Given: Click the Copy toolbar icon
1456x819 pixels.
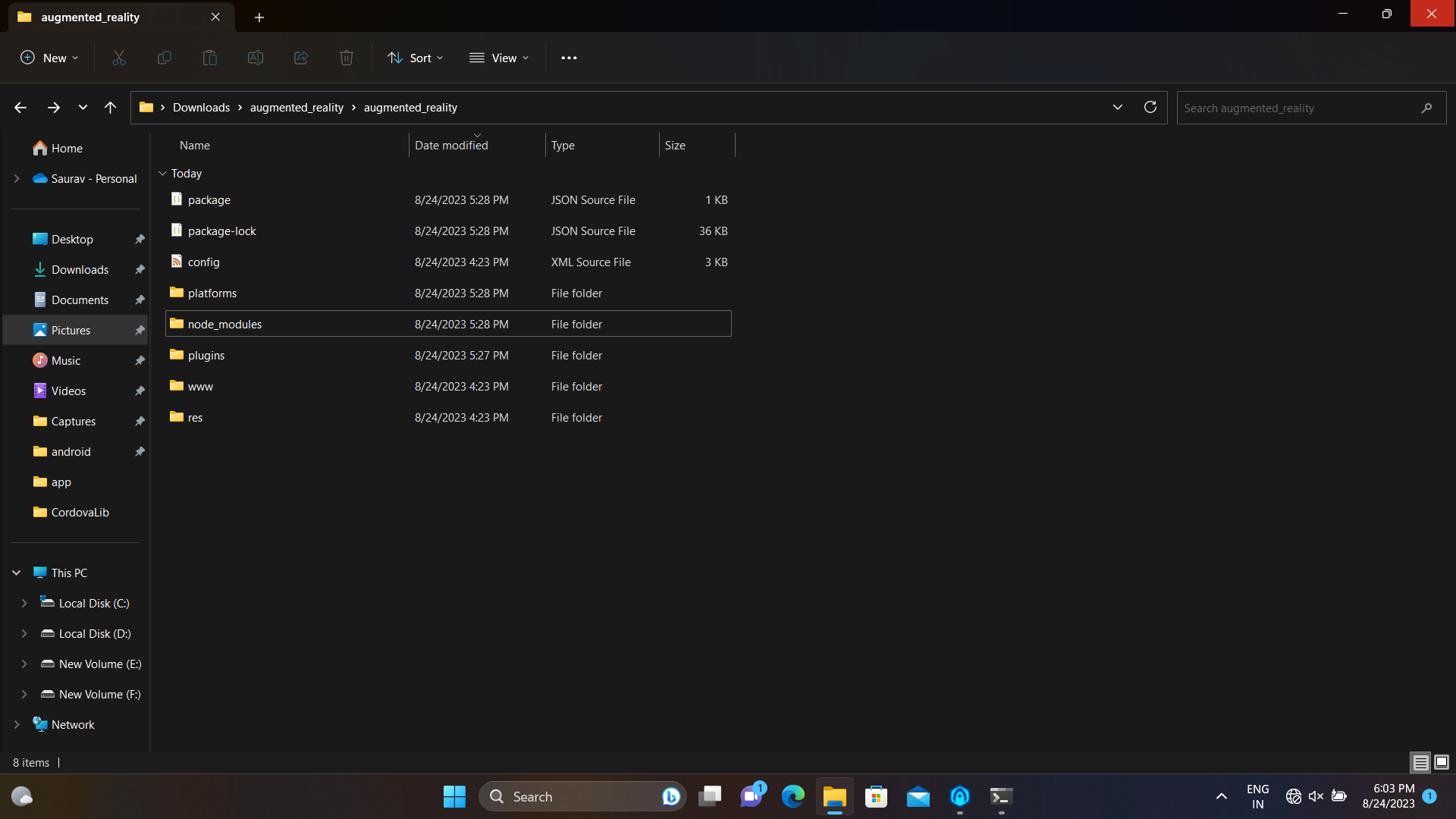Looking at the screenshot, I should (165, 58).
